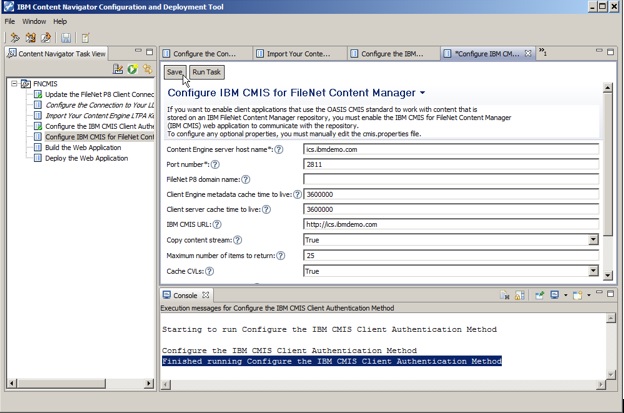
Task: Show the hidden editor tabs list
Action: tap(543, 52)
